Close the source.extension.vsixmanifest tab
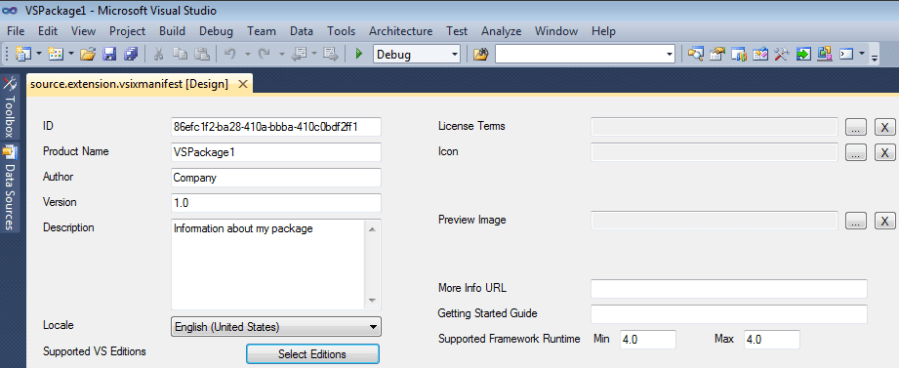This screenshot has height=368, width=899. tap(243, 84)
